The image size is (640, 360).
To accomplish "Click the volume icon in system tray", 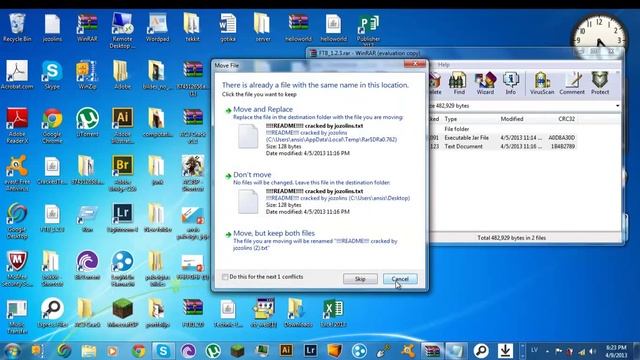I will pos(592,351).
